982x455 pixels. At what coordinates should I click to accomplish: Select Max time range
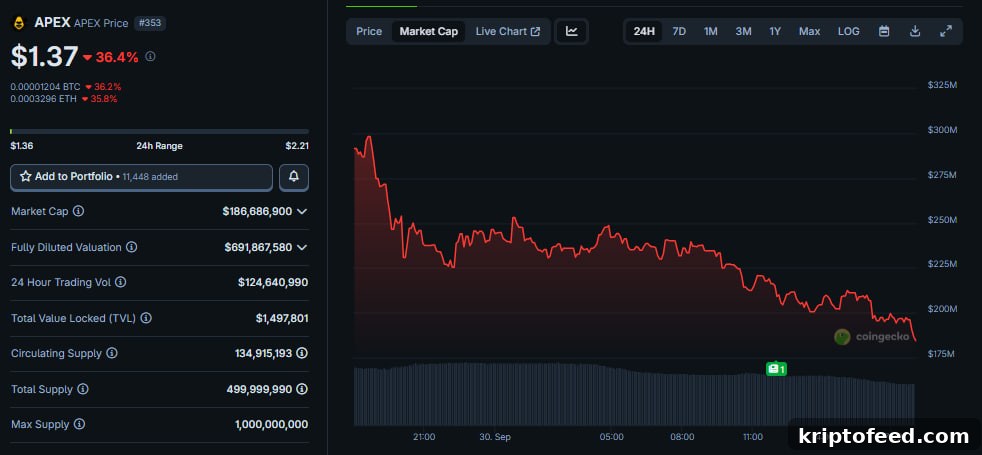pos(809,31)
